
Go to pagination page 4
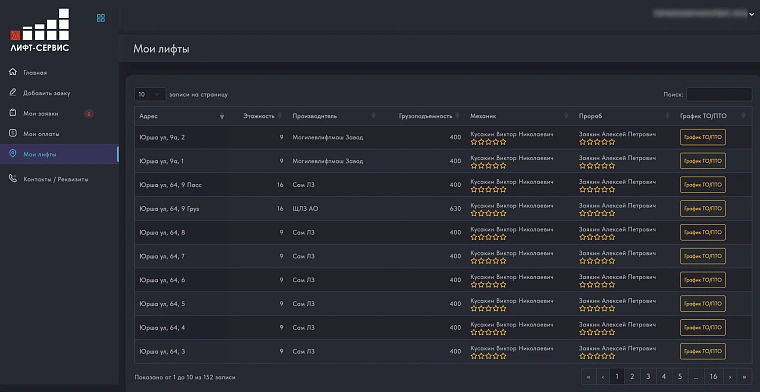664,376
